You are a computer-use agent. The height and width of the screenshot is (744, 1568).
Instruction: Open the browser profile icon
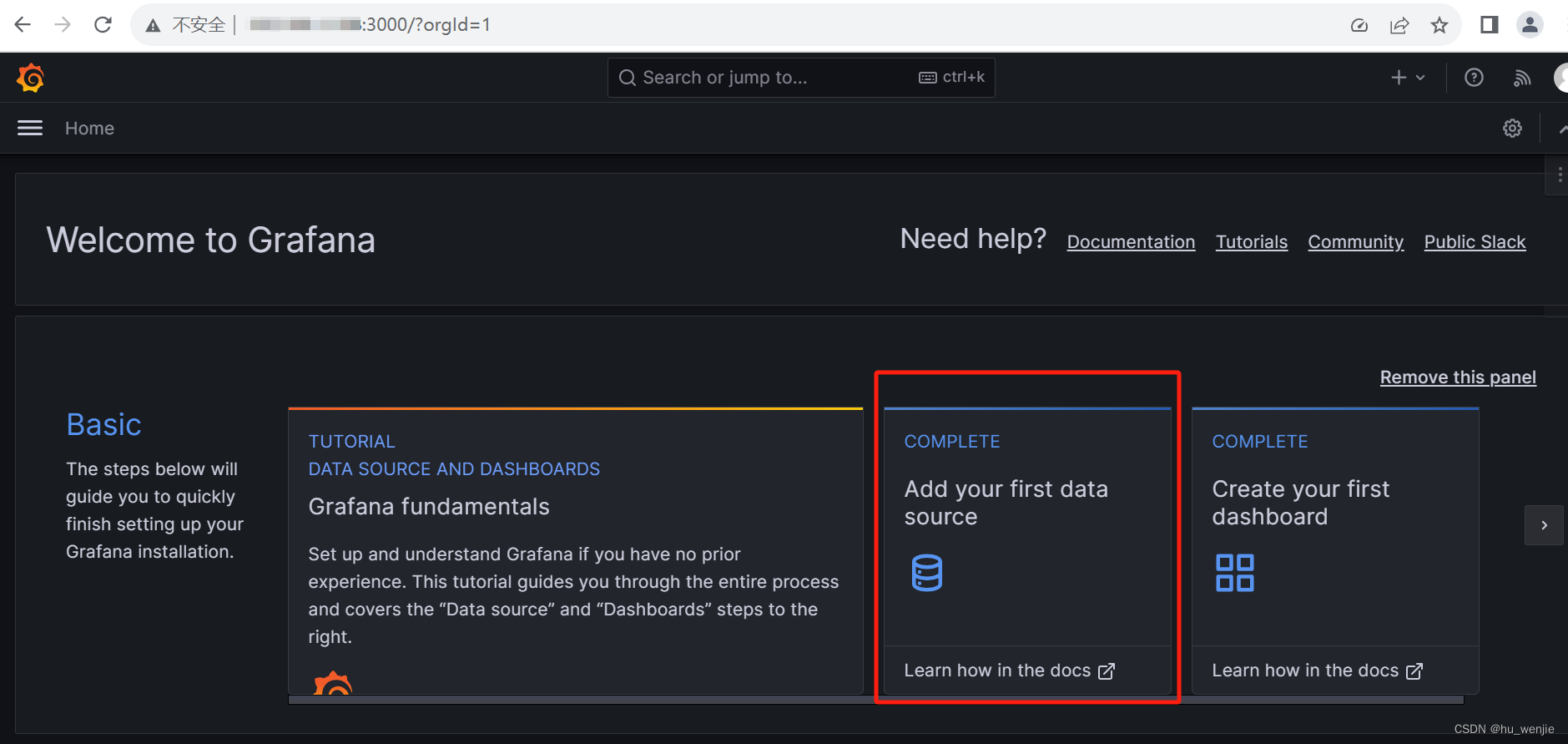pos(1530,25)
